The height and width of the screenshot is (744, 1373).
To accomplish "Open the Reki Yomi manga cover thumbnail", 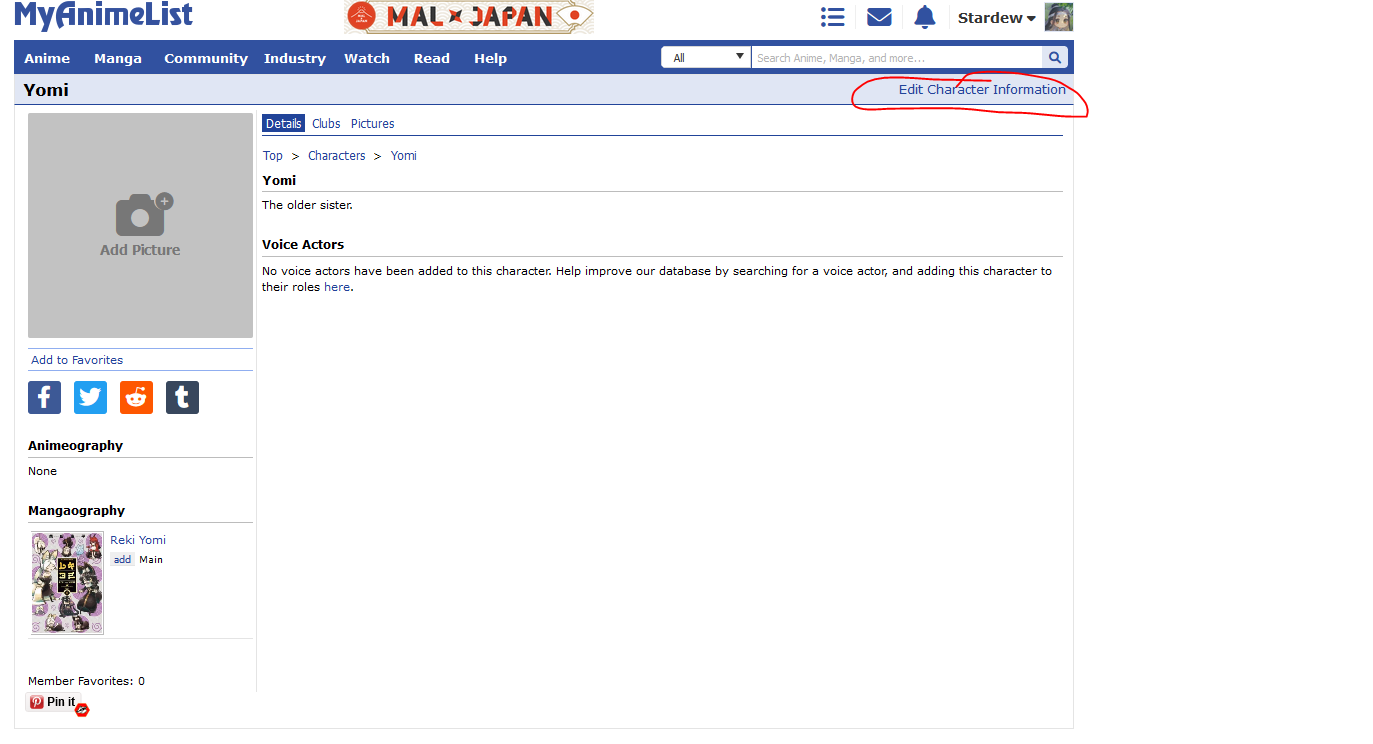I will (x=67, y=583).
